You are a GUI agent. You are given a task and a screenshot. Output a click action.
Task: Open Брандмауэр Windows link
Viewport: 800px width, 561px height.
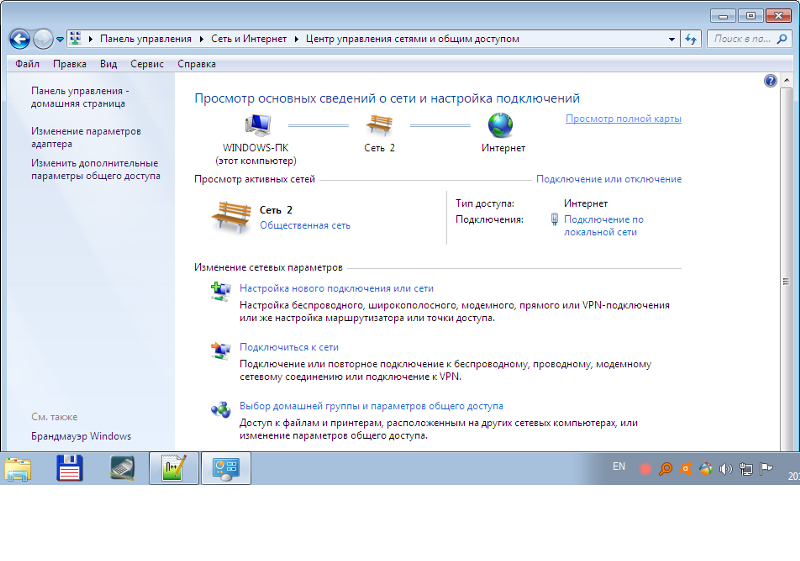[x=81, y=436]
